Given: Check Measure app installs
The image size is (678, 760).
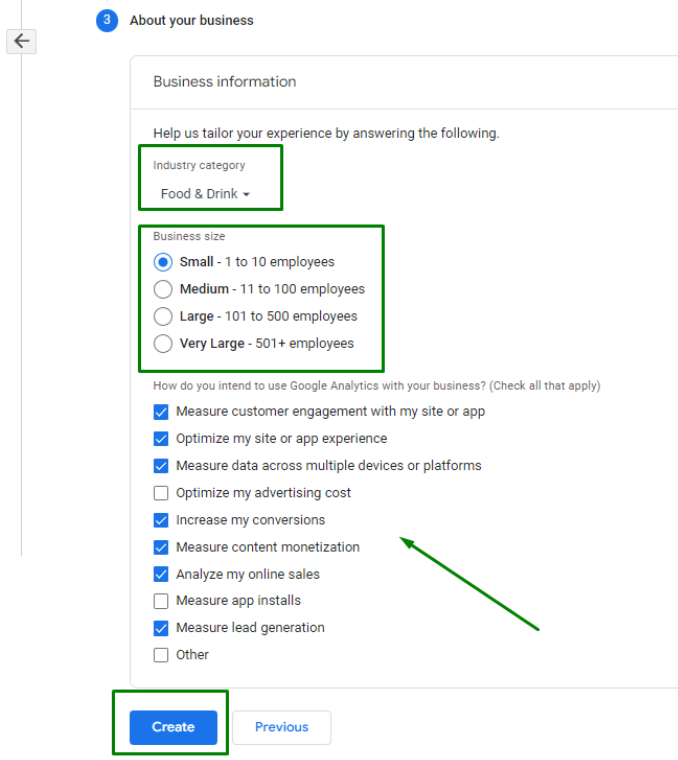Looking at the screenshot, I should (x=161, y=601).
